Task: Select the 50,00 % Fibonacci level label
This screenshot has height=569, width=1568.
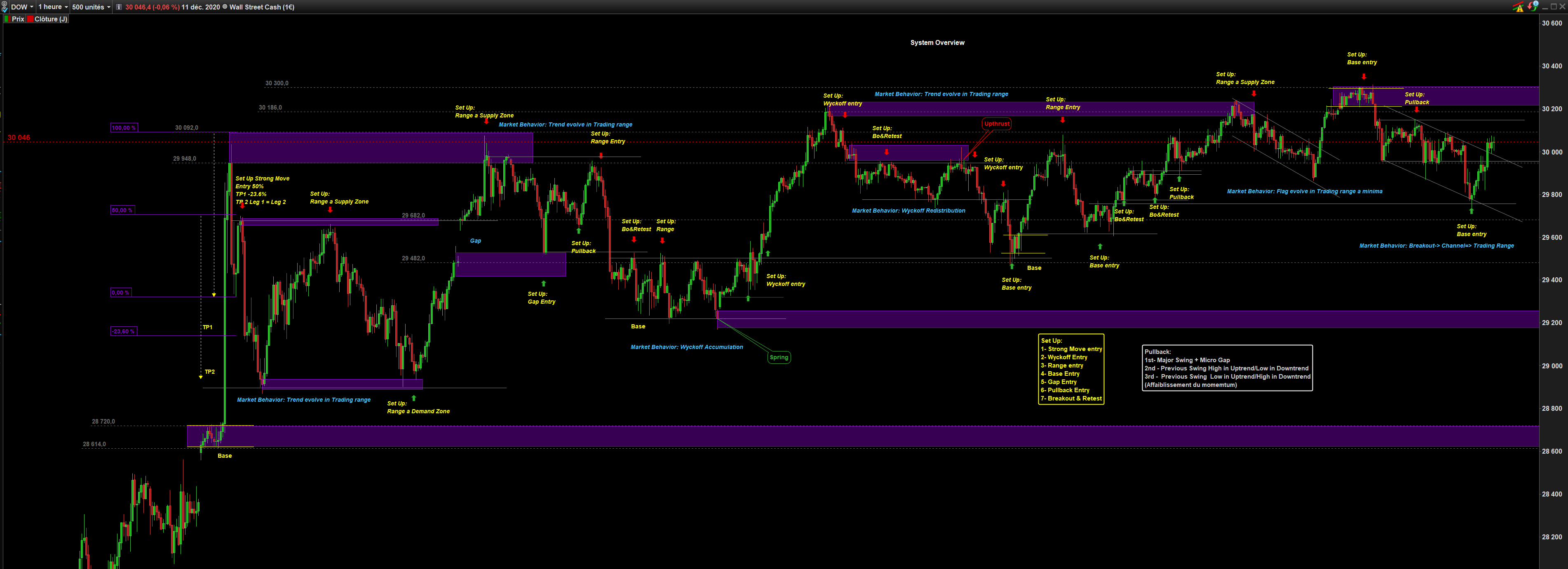Action: pos(122,210)
